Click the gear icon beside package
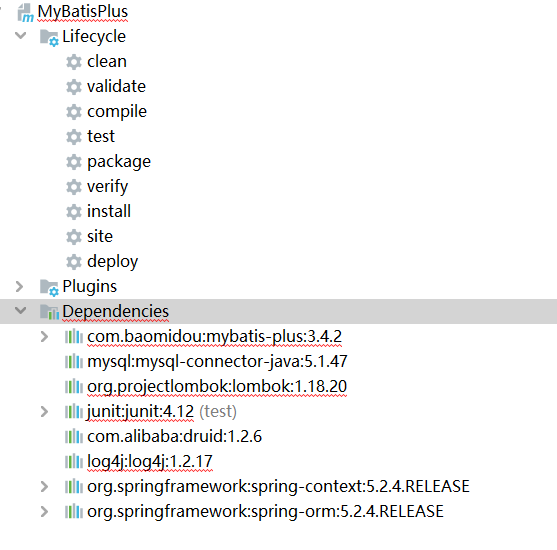Image resolution: width=557 pixels, height=550 pixels. click(x=74, y=162)
